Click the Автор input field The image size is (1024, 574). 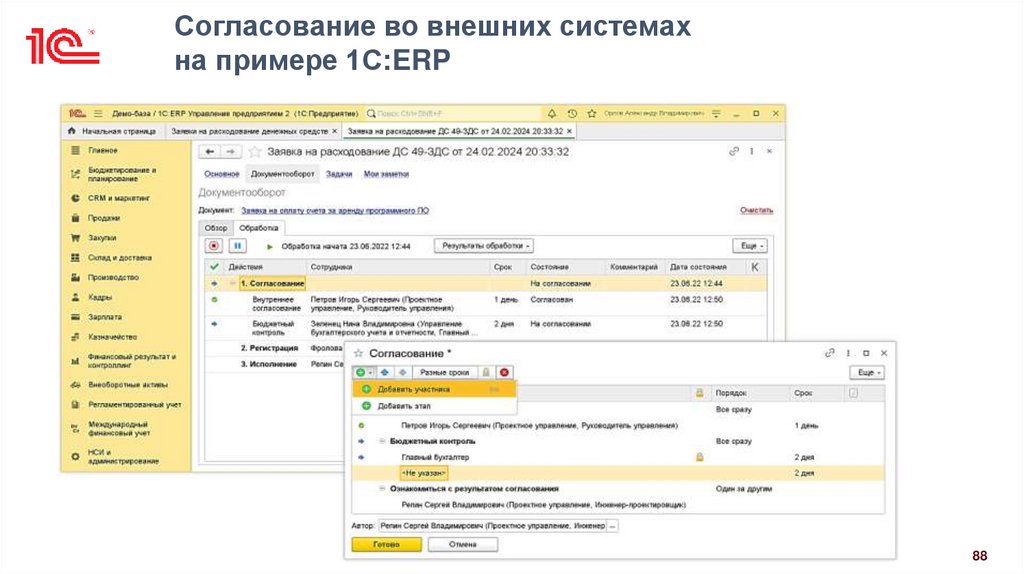point(492,526)
